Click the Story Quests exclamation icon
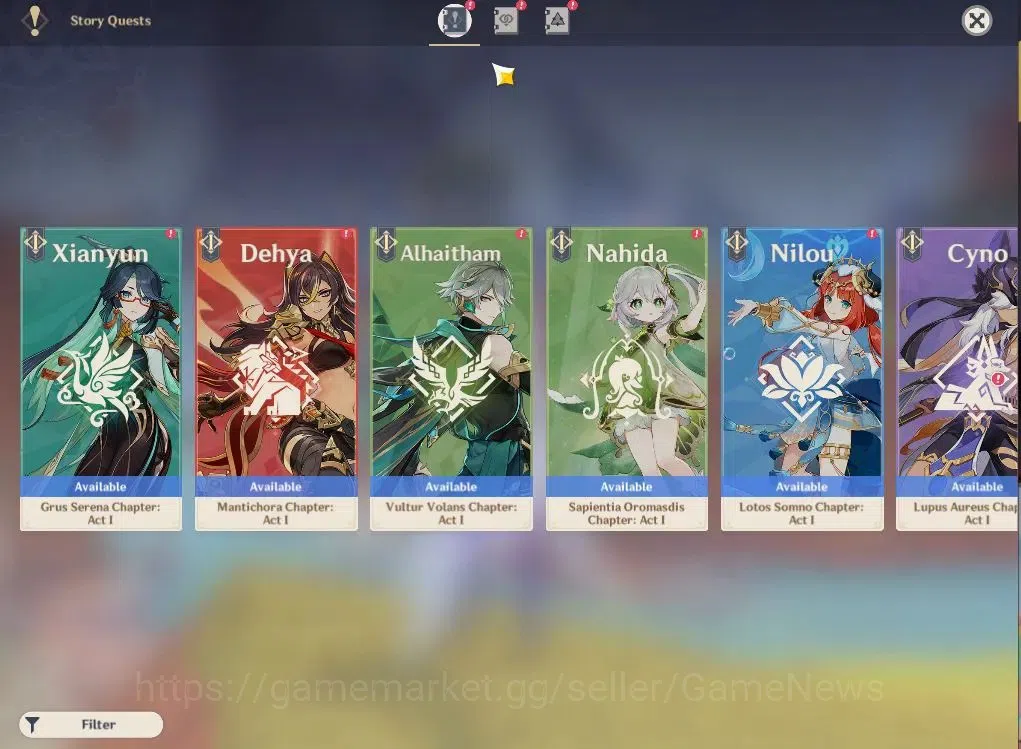The height and width of the screenshot is (749, 1021). 35,20
